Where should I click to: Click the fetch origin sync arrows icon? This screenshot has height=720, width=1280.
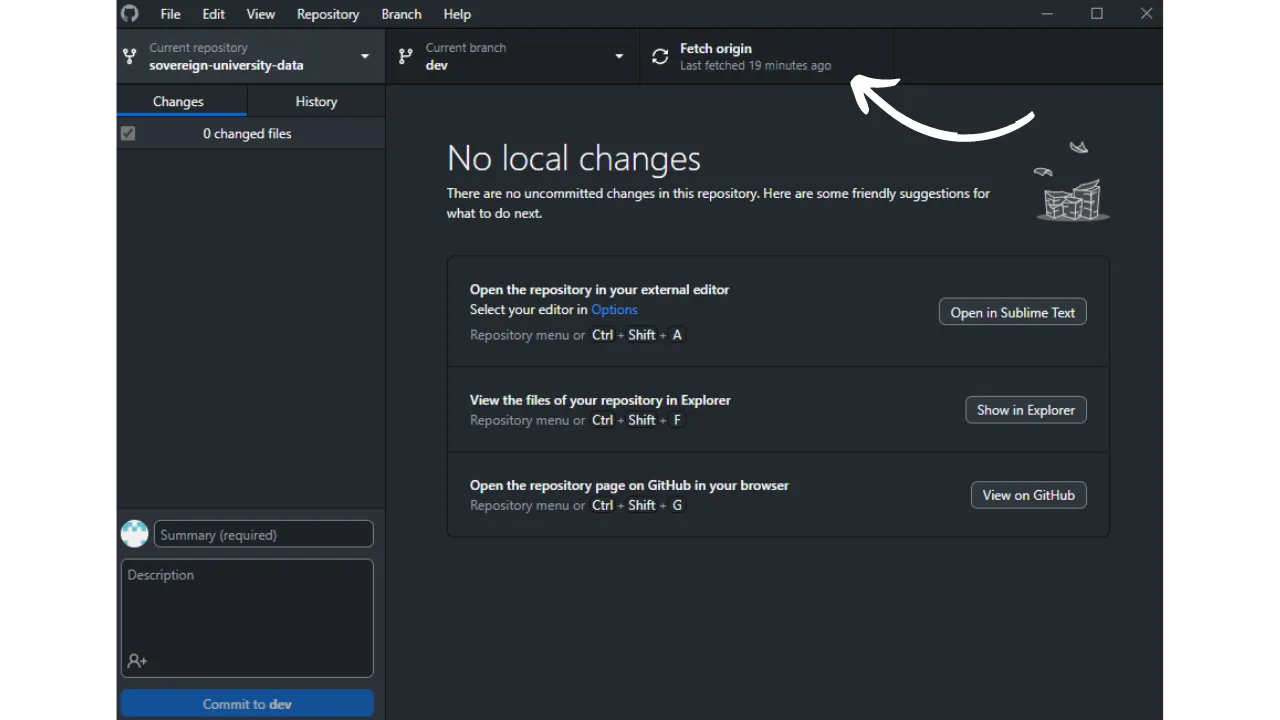point(660,57)
